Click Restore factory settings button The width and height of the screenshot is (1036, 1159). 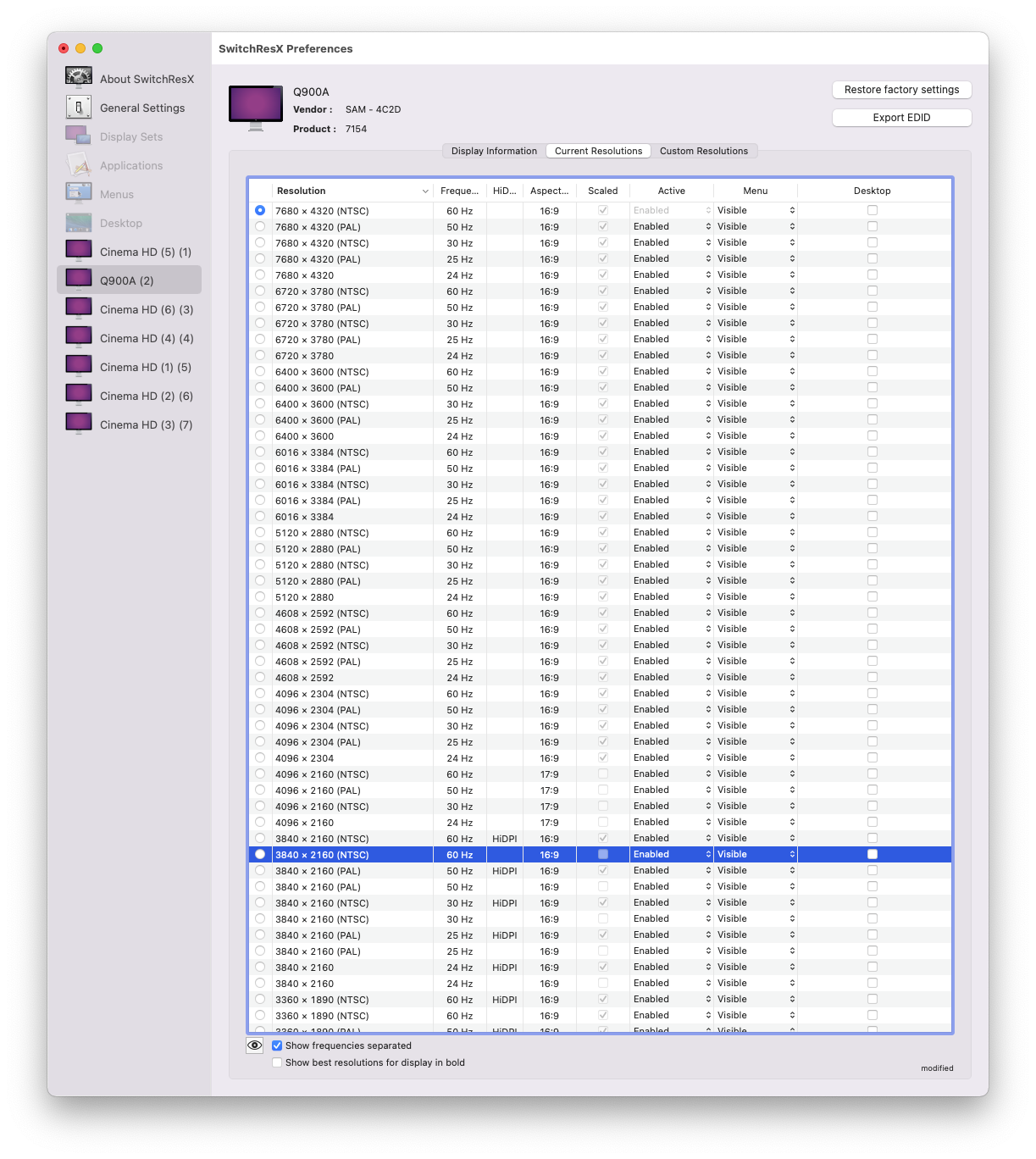click(901, 90)
